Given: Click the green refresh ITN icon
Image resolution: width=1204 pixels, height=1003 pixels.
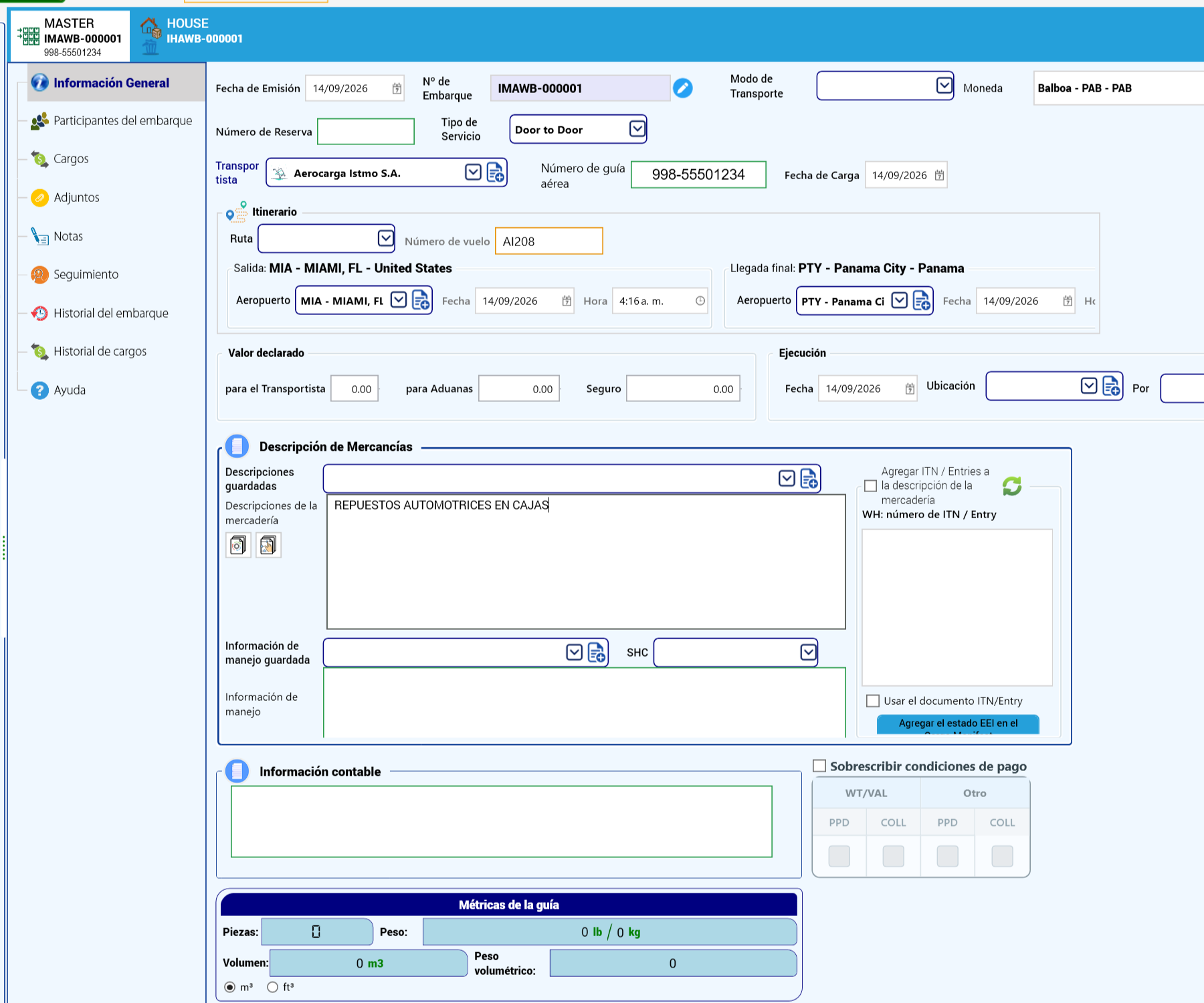Looking at the screenshot, I should click(x=1012, y=486).
